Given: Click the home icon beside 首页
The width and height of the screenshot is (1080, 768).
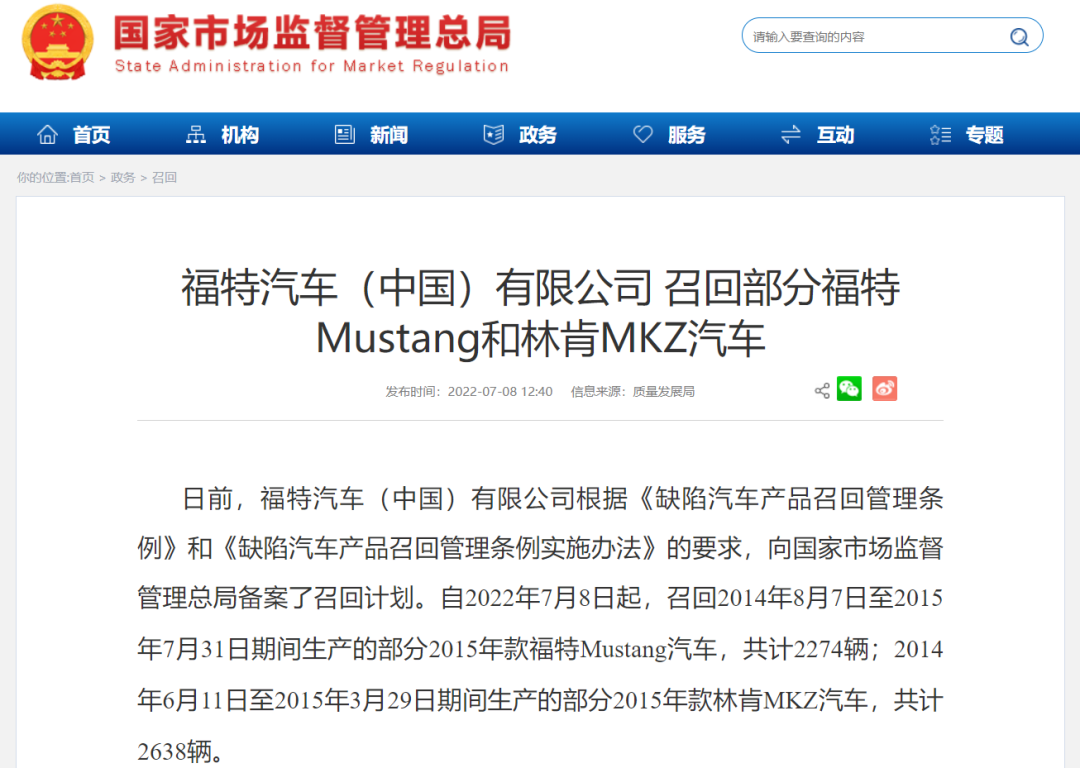Looking at the screenshot, I should [x=47, y=135].
